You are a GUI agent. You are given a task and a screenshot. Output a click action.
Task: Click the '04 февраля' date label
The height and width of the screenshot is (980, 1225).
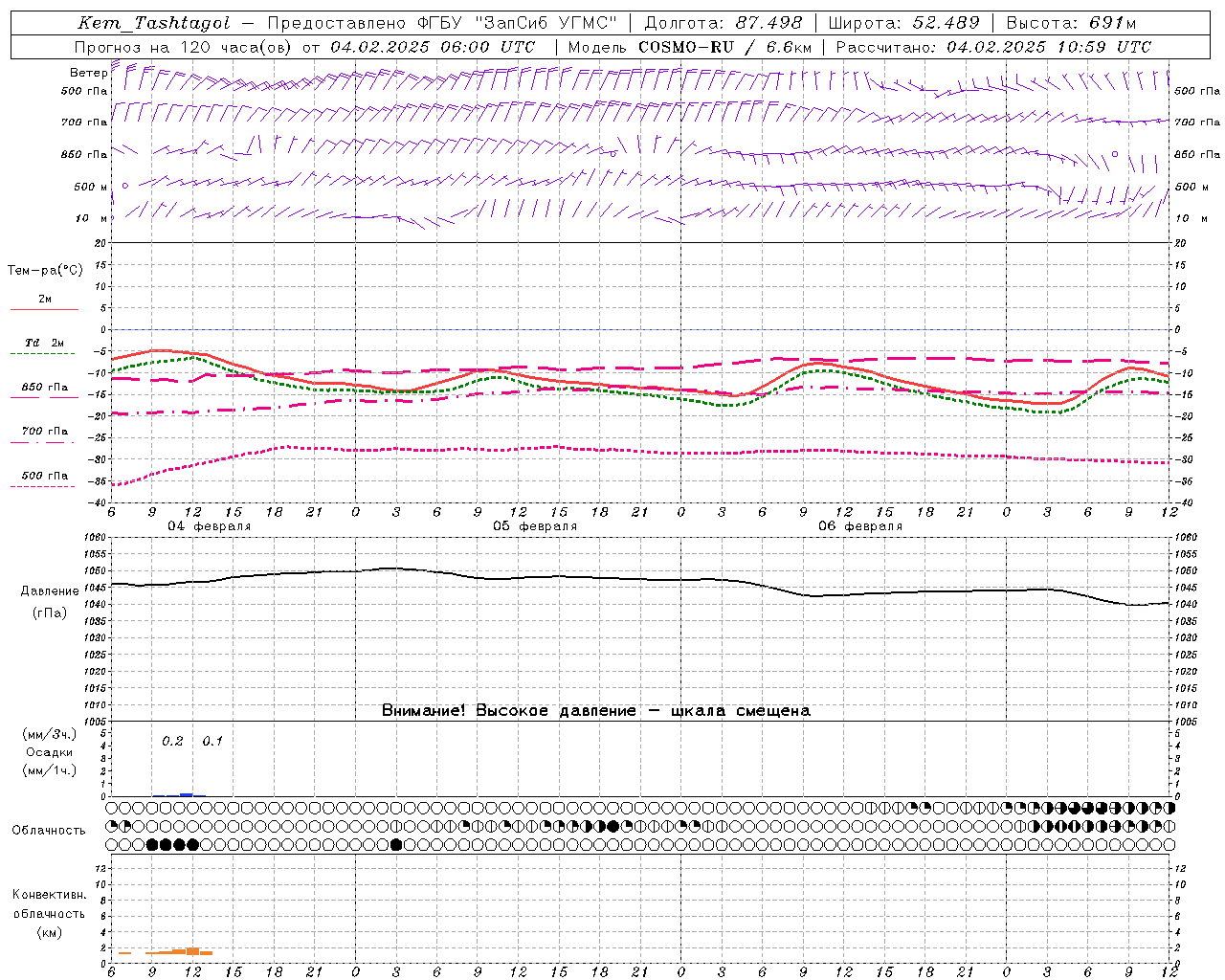tap(210, 526)
